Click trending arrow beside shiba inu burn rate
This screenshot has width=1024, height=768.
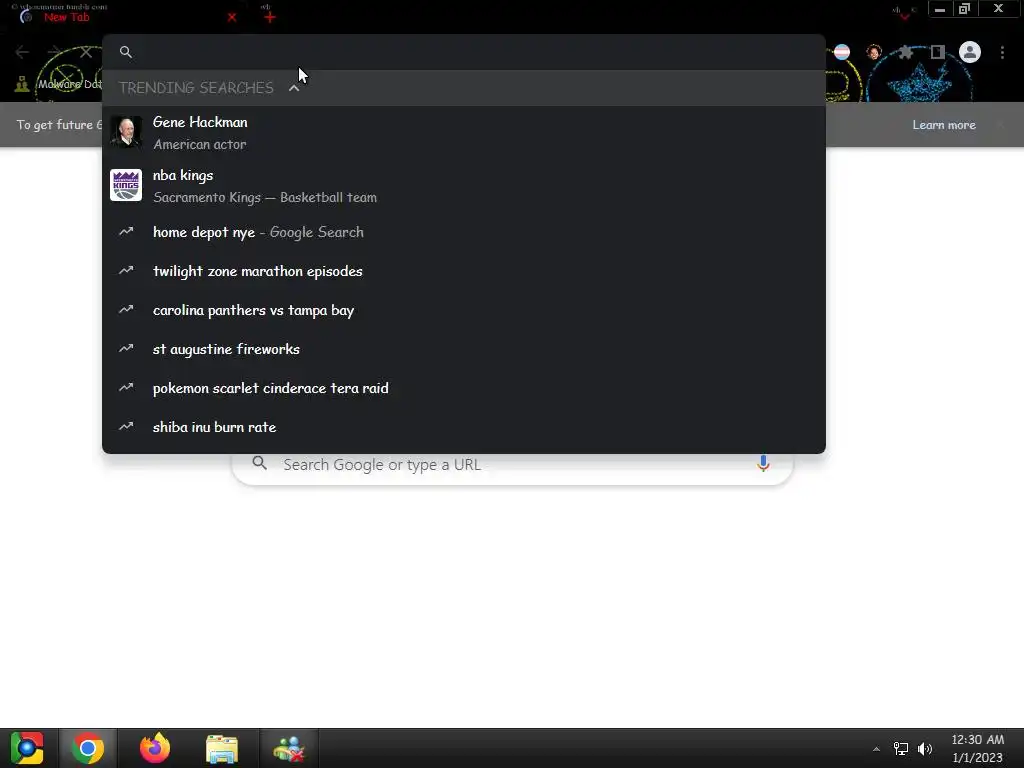[126, 426]
